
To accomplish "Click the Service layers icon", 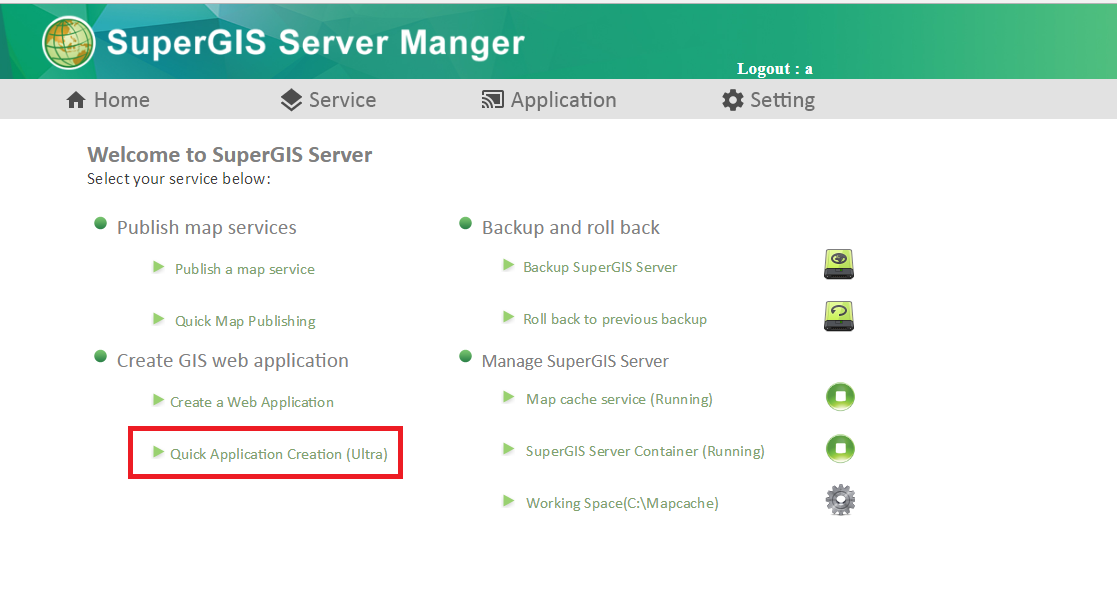I will coord(291,100).
